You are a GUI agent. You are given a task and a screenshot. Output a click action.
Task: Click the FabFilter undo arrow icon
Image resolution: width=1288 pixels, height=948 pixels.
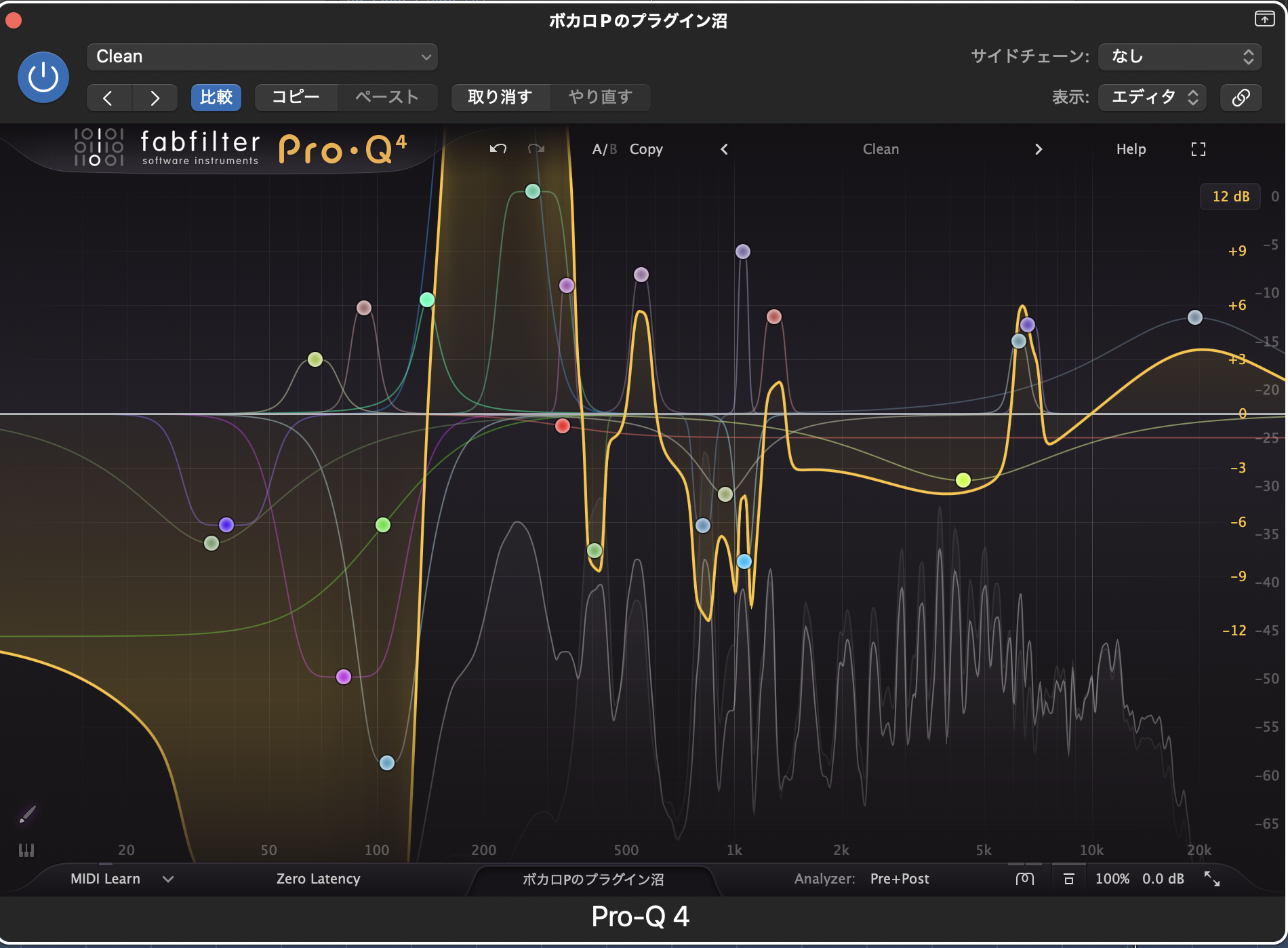click(x=498, y=149)
